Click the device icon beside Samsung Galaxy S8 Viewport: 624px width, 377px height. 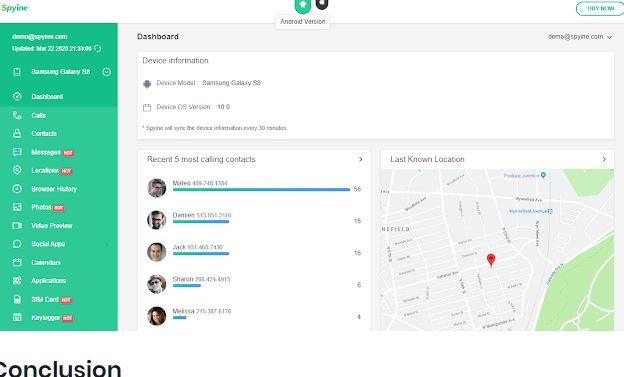[x=17, y=72]
